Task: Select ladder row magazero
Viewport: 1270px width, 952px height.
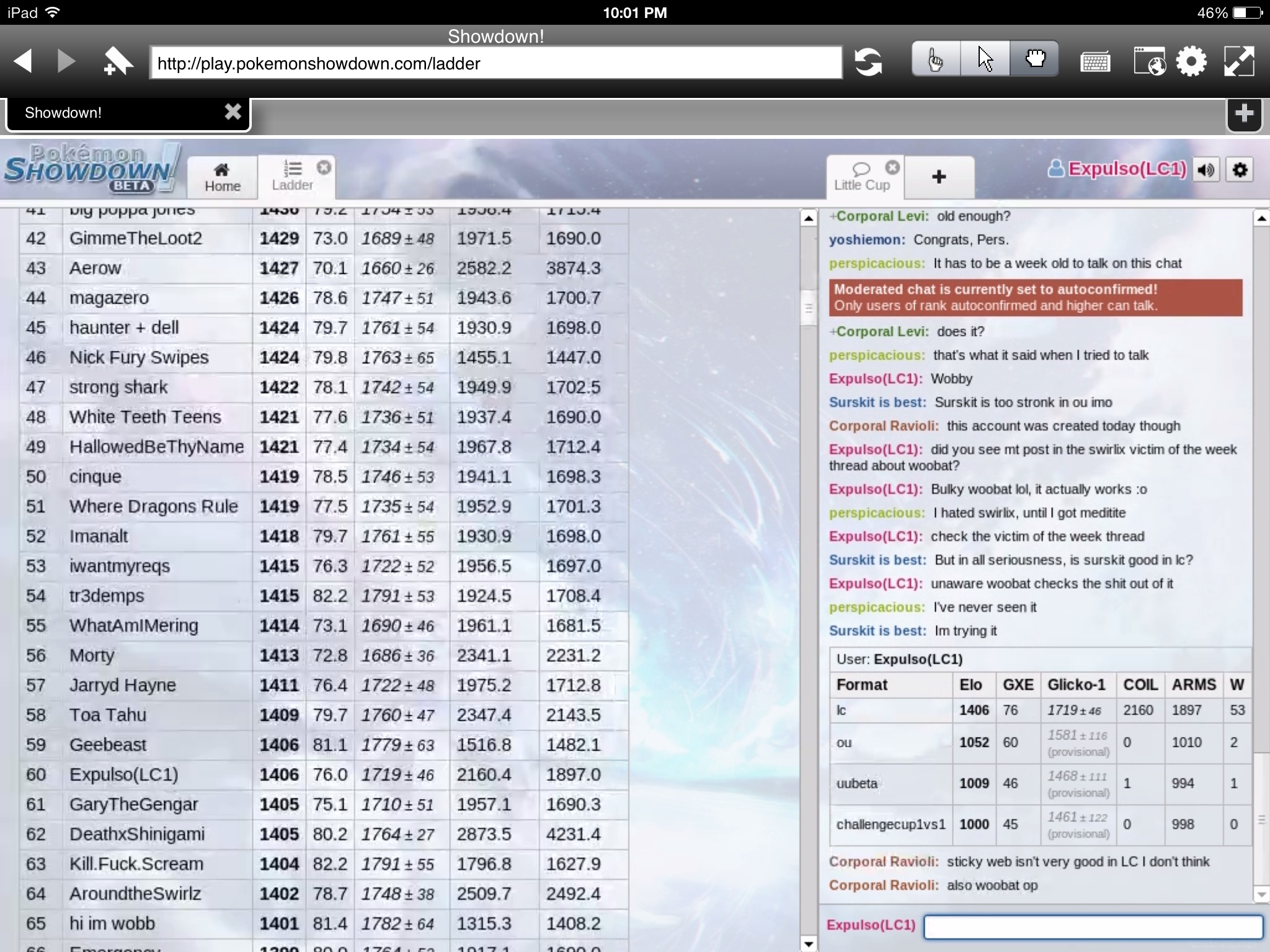Action: pyautogui.click(x=324, y=298)
